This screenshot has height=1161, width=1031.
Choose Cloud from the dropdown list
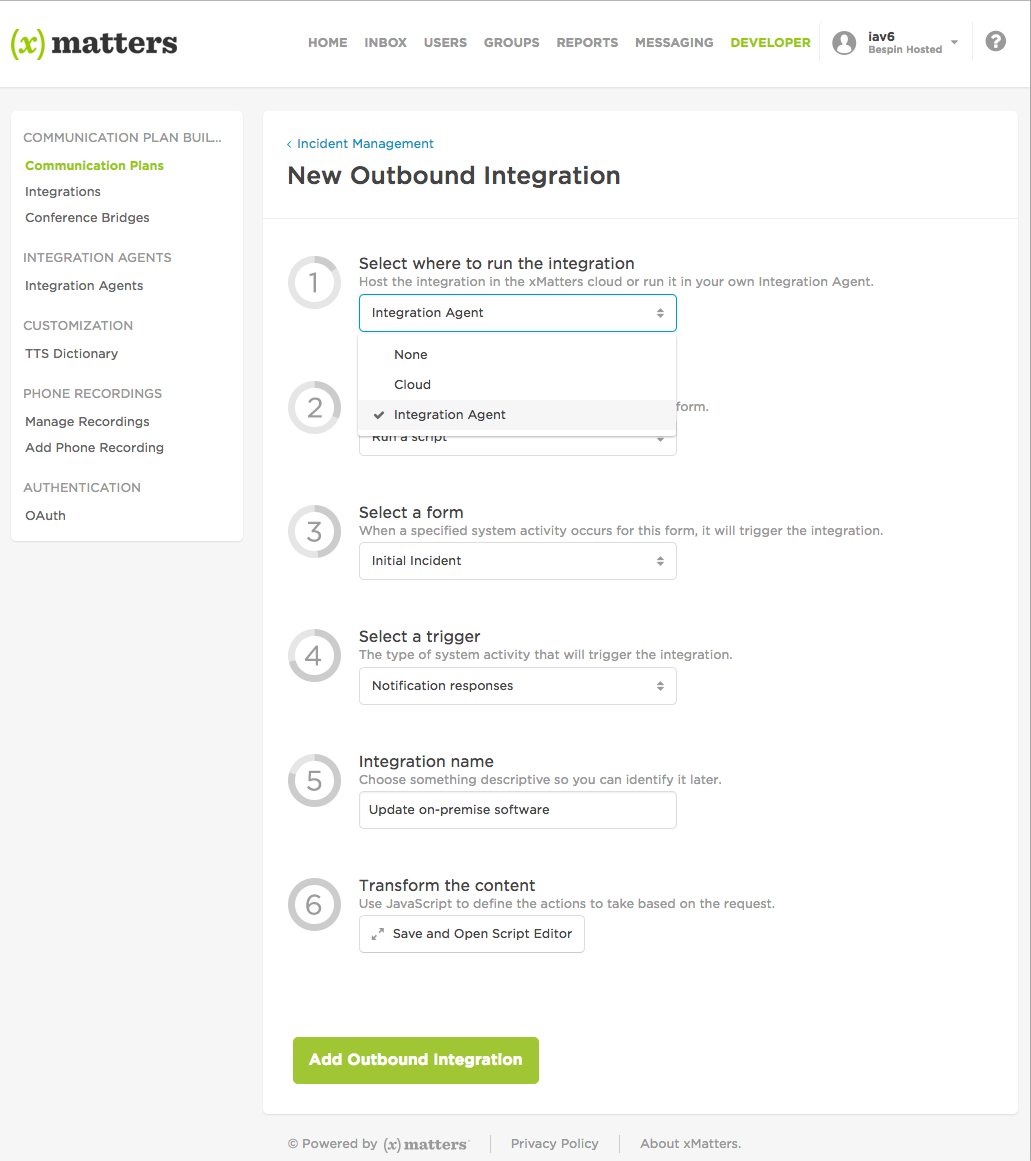tap(517, 385)
